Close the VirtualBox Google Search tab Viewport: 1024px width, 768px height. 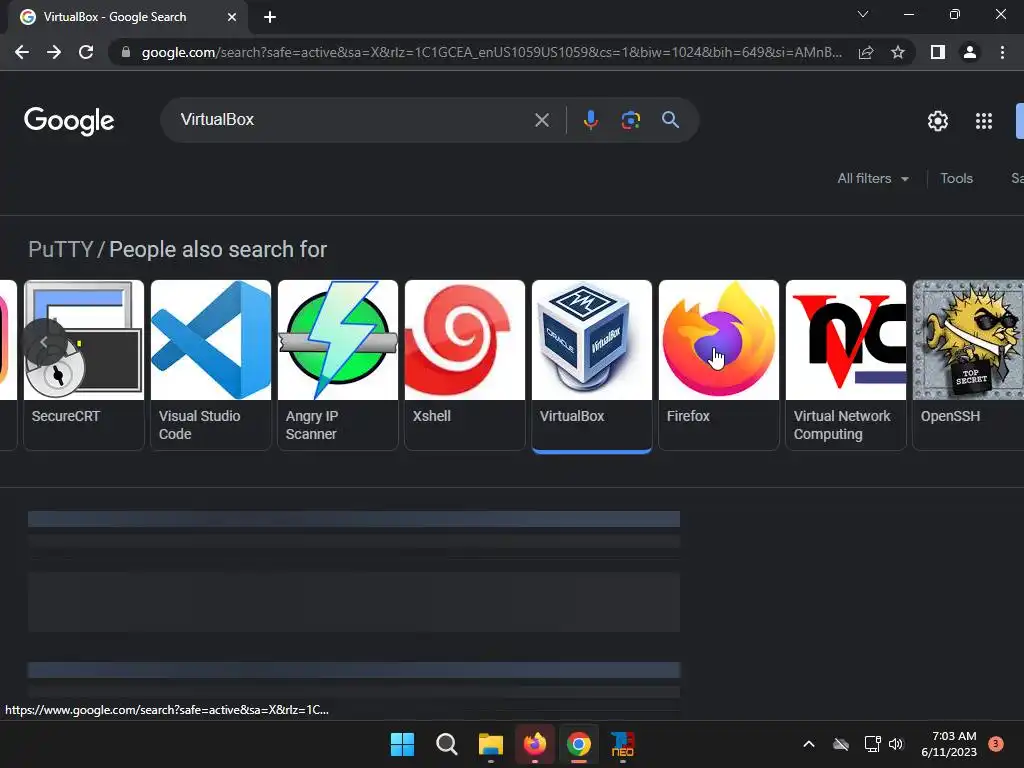coord(232,17)
